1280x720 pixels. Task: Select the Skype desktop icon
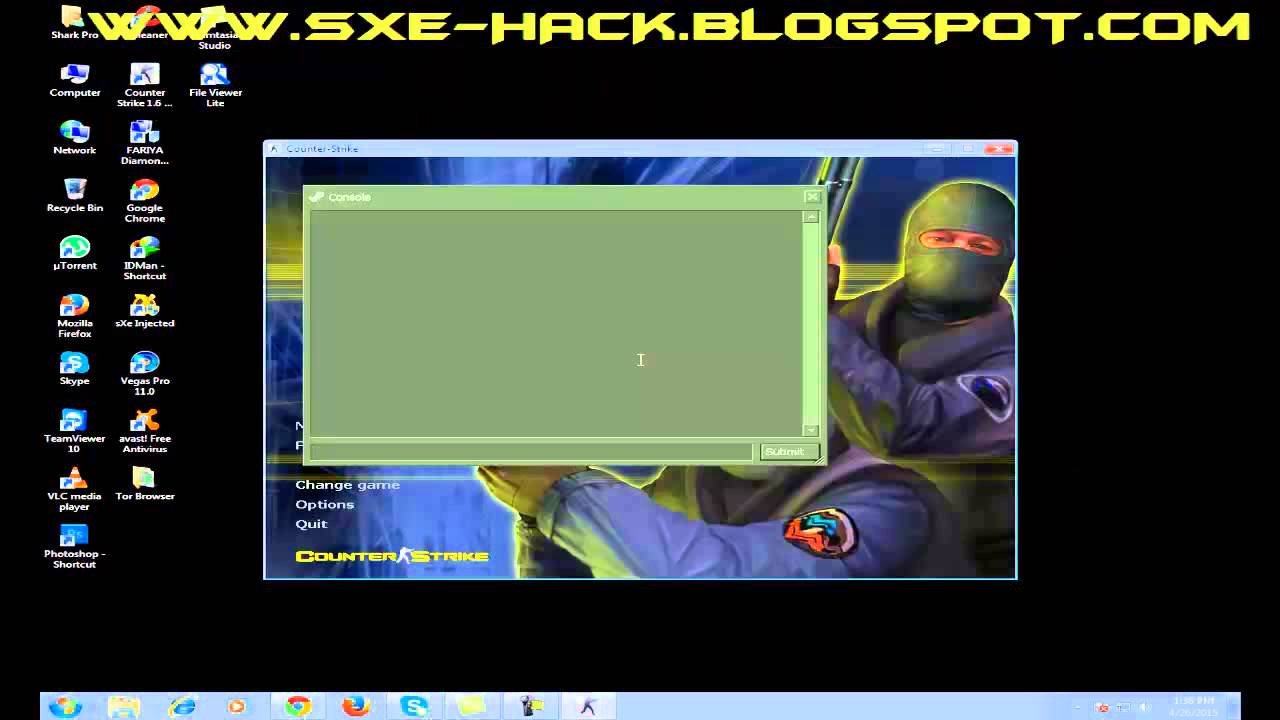point(75,369)
